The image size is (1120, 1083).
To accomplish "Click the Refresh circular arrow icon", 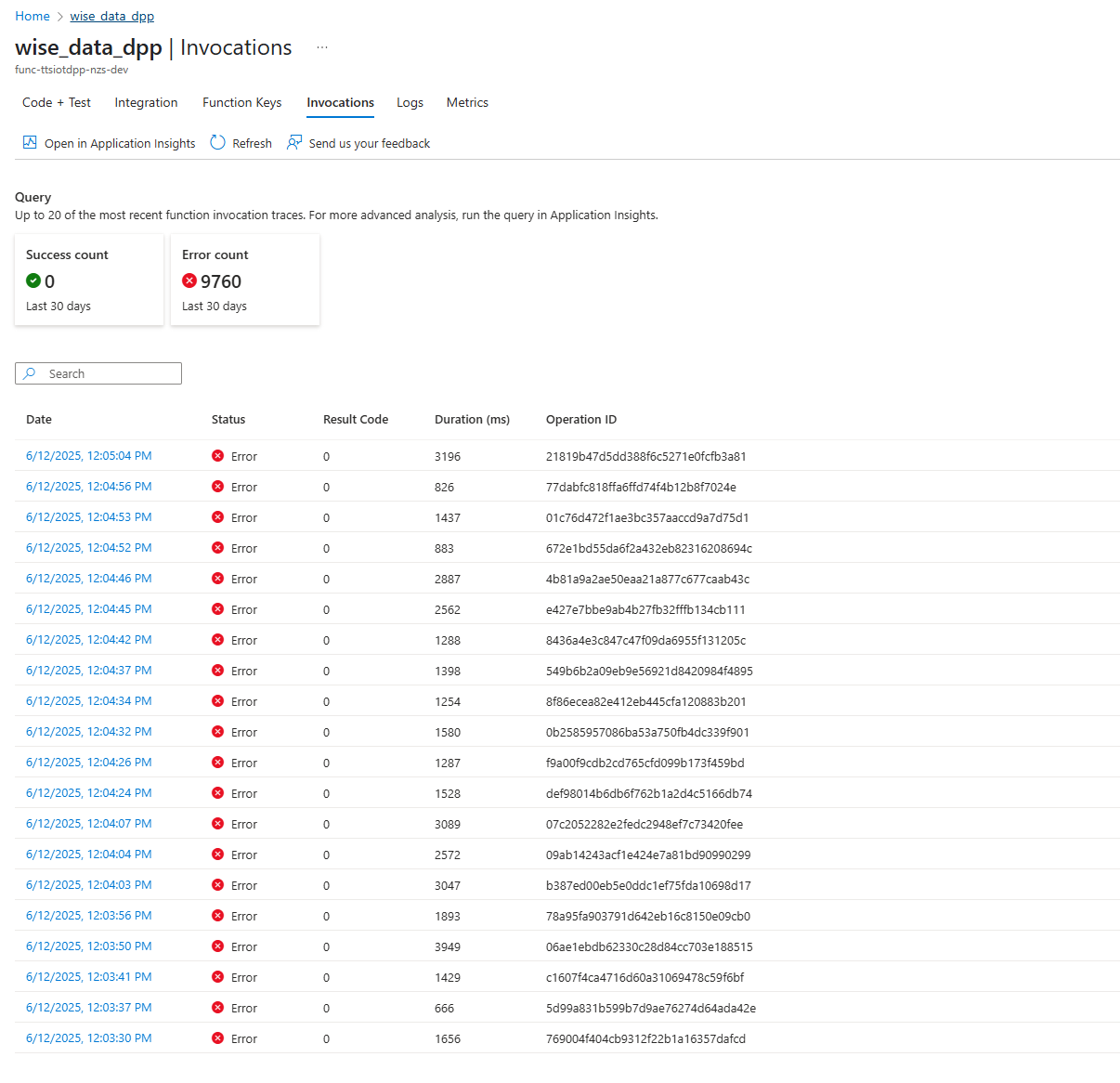I will 217,142.
